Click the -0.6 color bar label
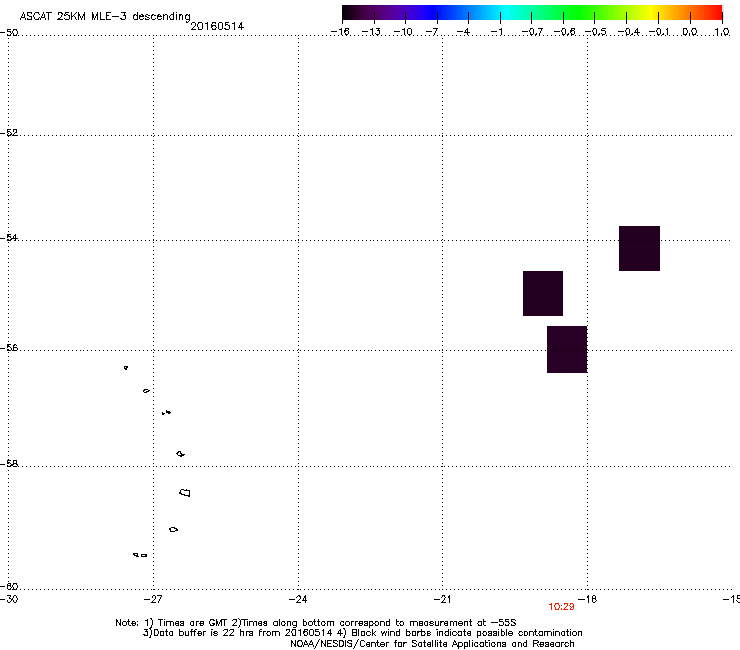This screenshot has width=740, height=650. pos(564,32)
